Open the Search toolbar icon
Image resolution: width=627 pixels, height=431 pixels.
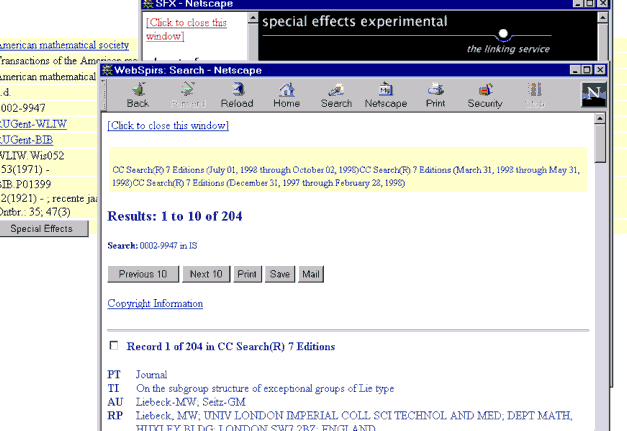[336, 95]
